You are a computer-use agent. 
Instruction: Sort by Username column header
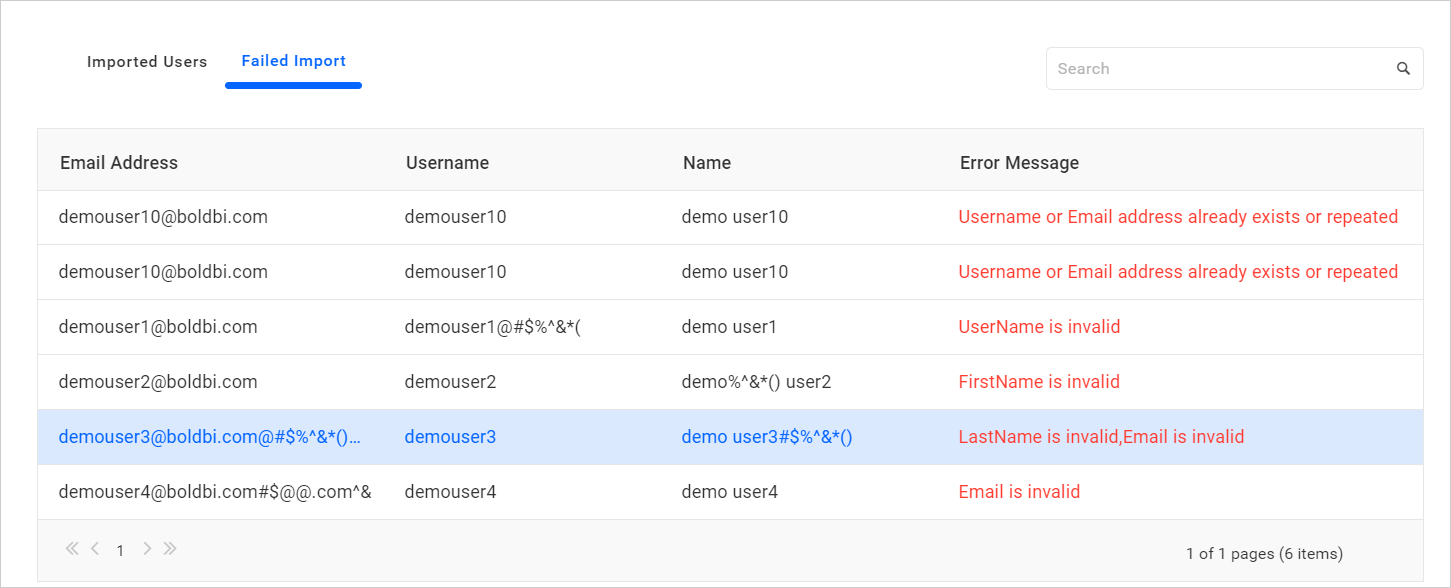click(447, 163)
